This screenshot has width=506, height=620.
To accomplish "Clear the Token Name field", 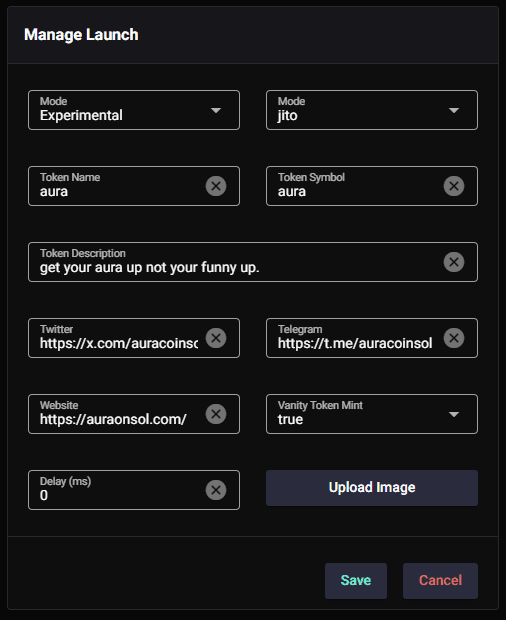I will click(x=216, y=186).
